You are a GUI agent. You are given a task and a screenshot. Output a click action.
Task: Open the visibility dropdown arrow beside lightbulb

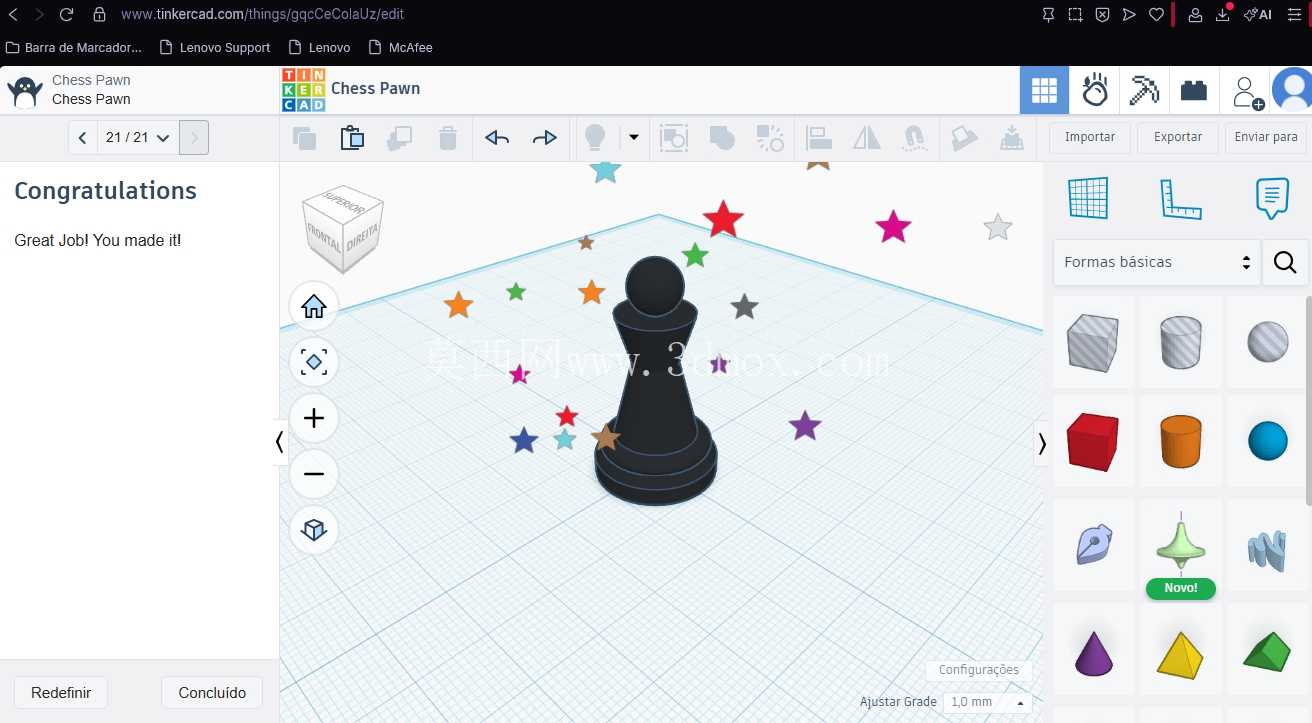(633, 137)
